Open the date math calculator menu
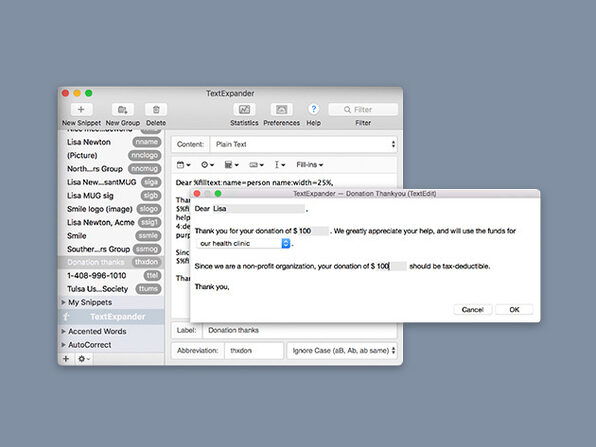The width and height of the screenshot is (596, 447). tap(231, 165)
